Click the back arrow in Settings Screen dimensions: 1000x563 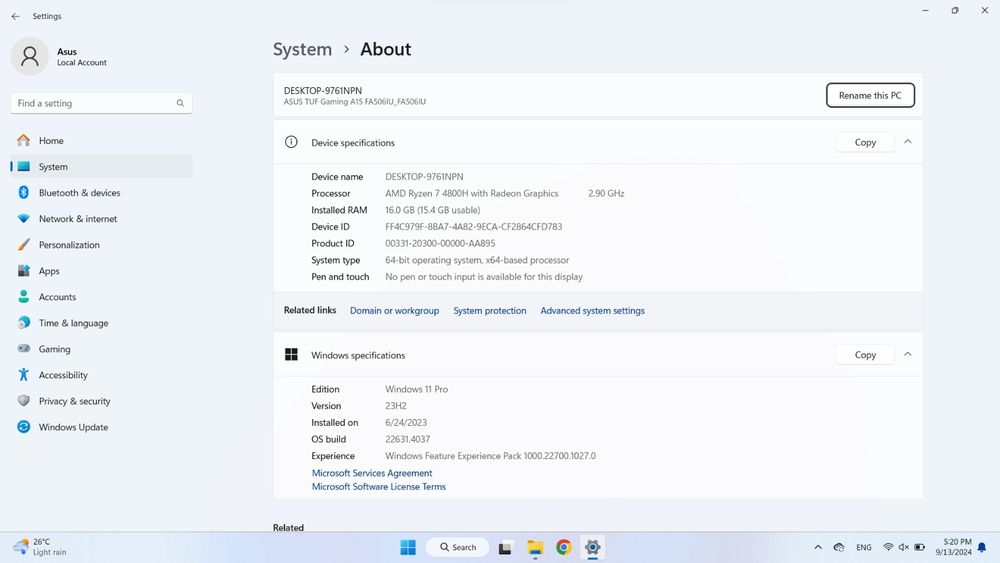[15, 16]
